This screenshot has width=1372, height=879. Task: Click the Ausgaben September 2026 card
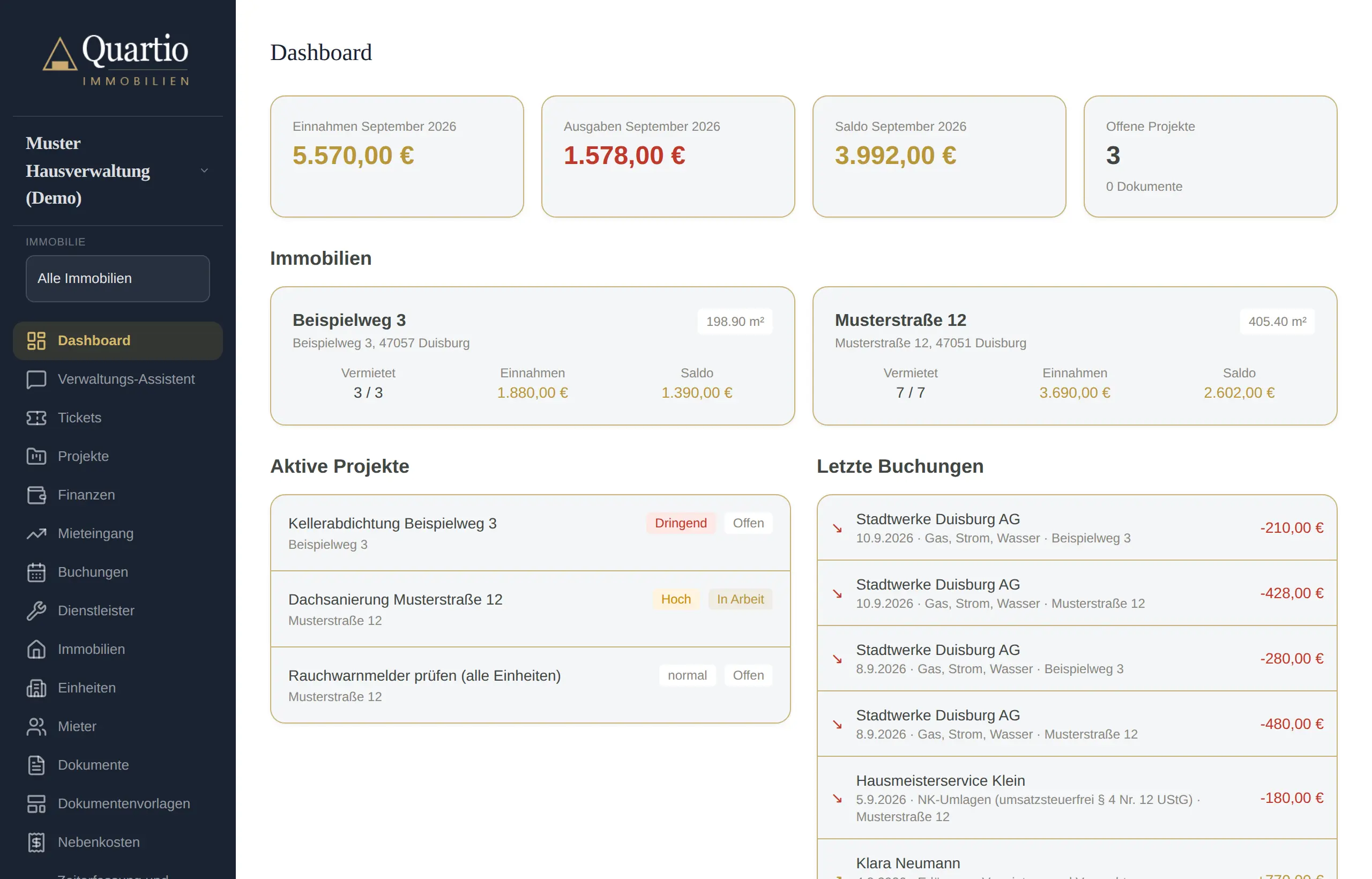tap(668, 157)
